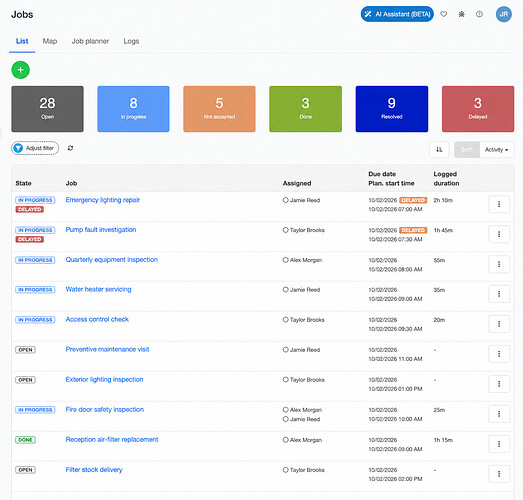Select Jamie Reed circle on Preventive maintenance visit
The height and width of the screenshot is (500, 523).
(x=286, y=350)
